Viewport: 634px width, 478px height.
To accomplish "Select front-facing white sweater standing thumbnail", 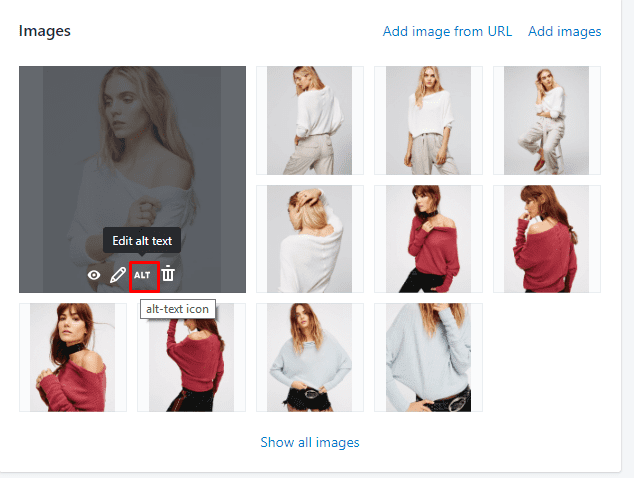I will coord(428,121).
